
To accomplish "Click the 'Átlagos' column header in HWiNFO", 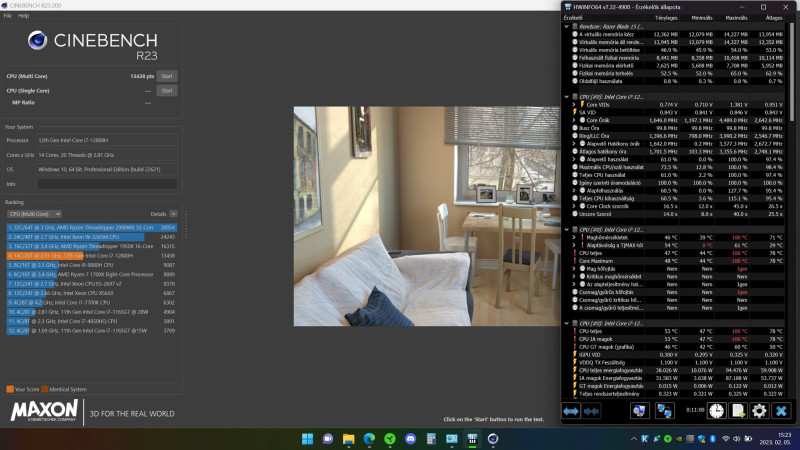I will (773, 18).
